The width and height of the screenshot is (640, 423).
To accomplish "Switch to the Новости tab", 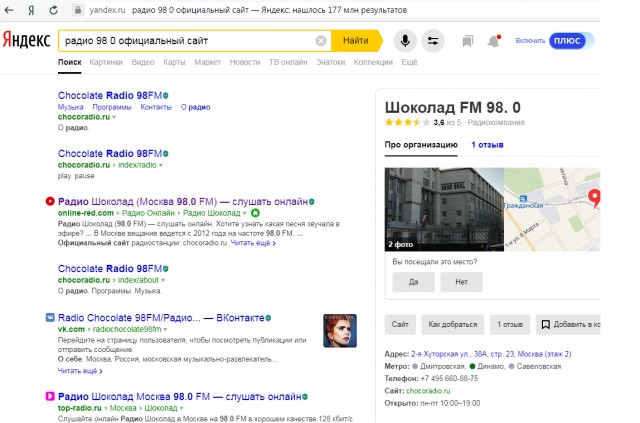I will 245,62.
